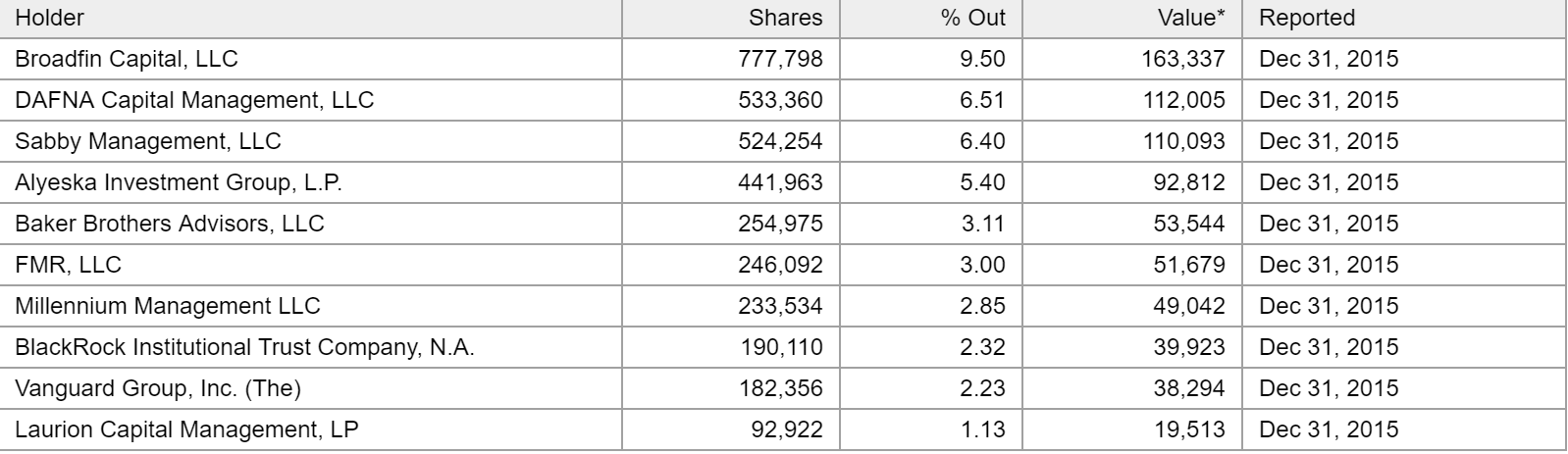Click the Shares column header
This screenshot has width=1568, height=454.
point(785,18)
